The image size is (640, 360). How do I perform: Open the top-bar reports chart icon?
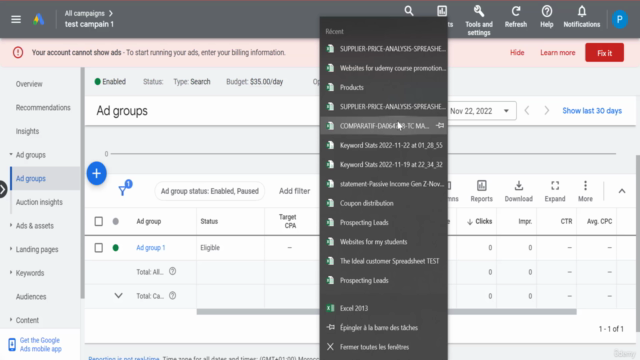442,11
